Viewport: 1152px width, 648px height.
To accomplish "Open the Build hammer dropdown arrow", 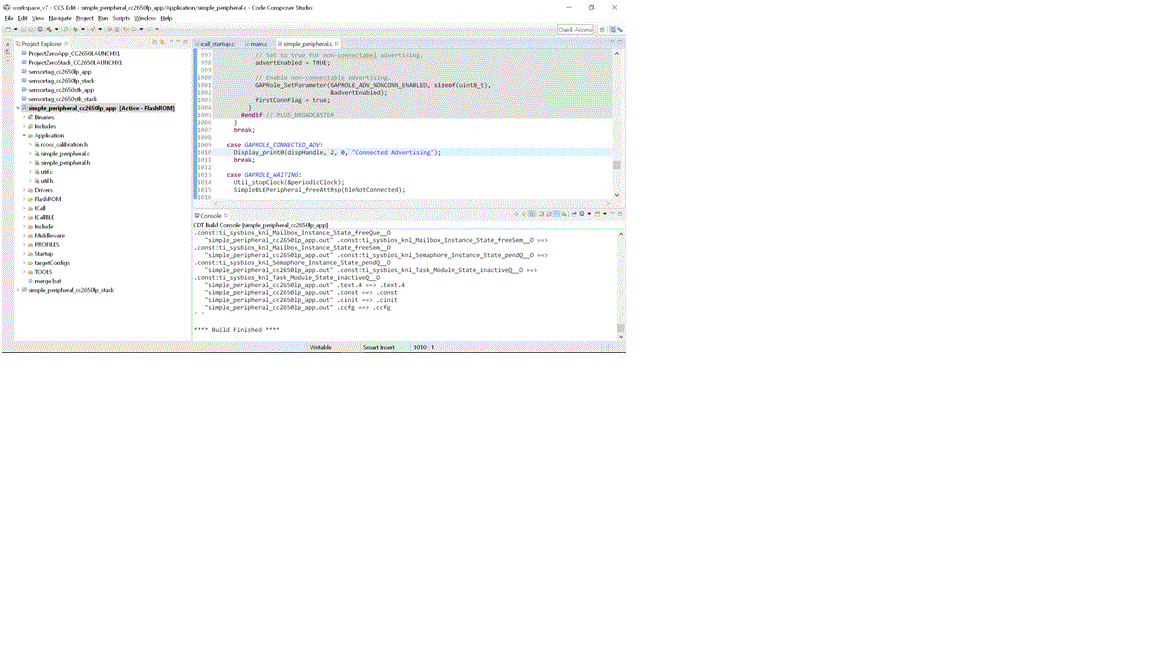I will tap(57, 29).
